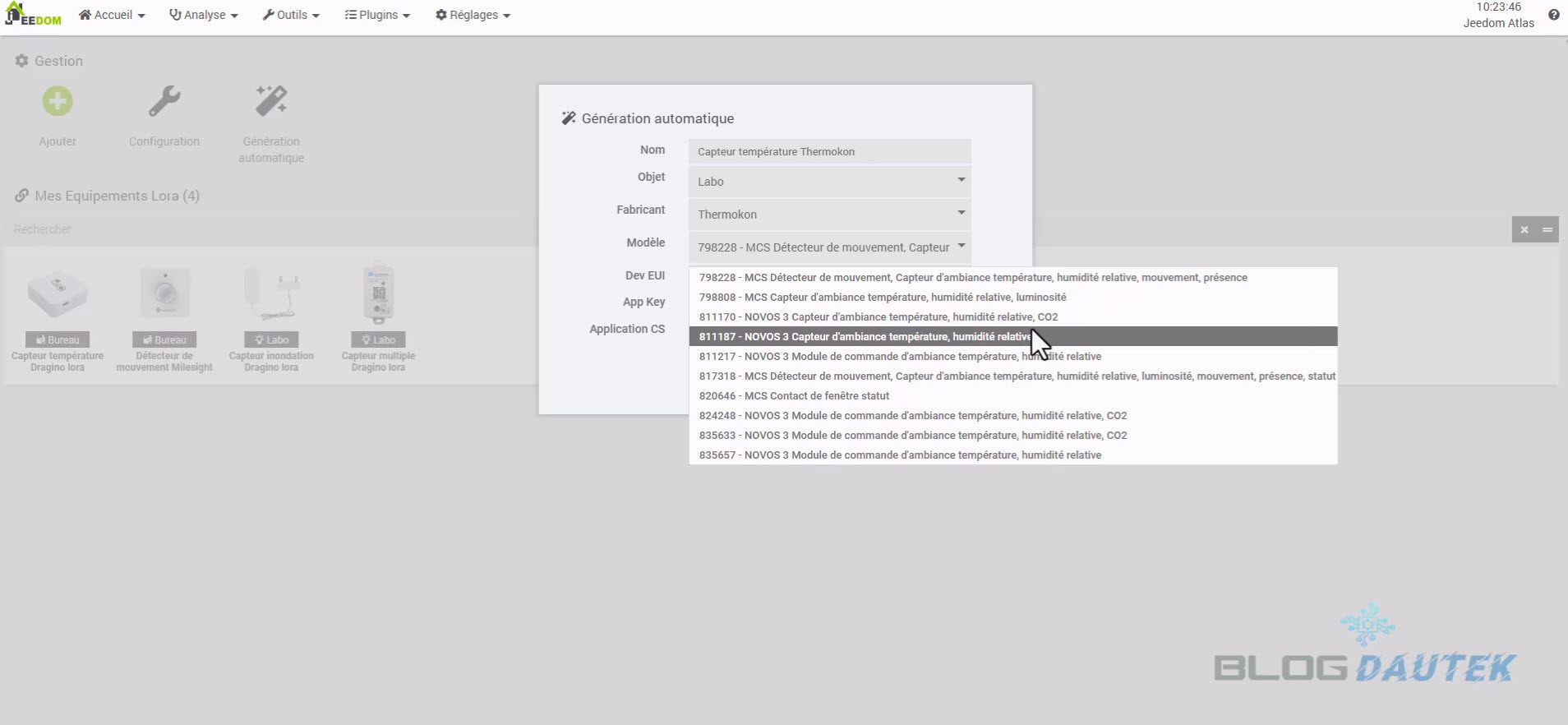This screenshot has width=1568, height=725.
Task: Open the Plugins menu
Action: coord(377,15)
